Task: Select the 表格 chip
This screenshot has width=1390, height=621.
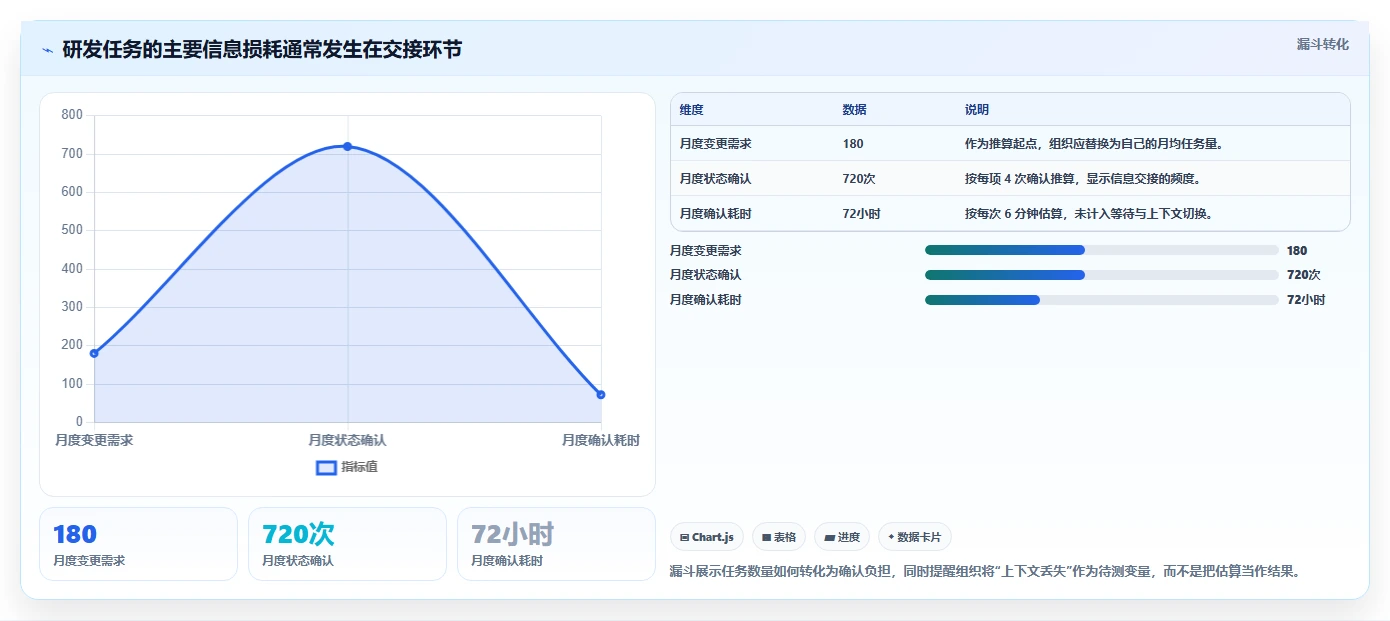Action: click(779, 537)
